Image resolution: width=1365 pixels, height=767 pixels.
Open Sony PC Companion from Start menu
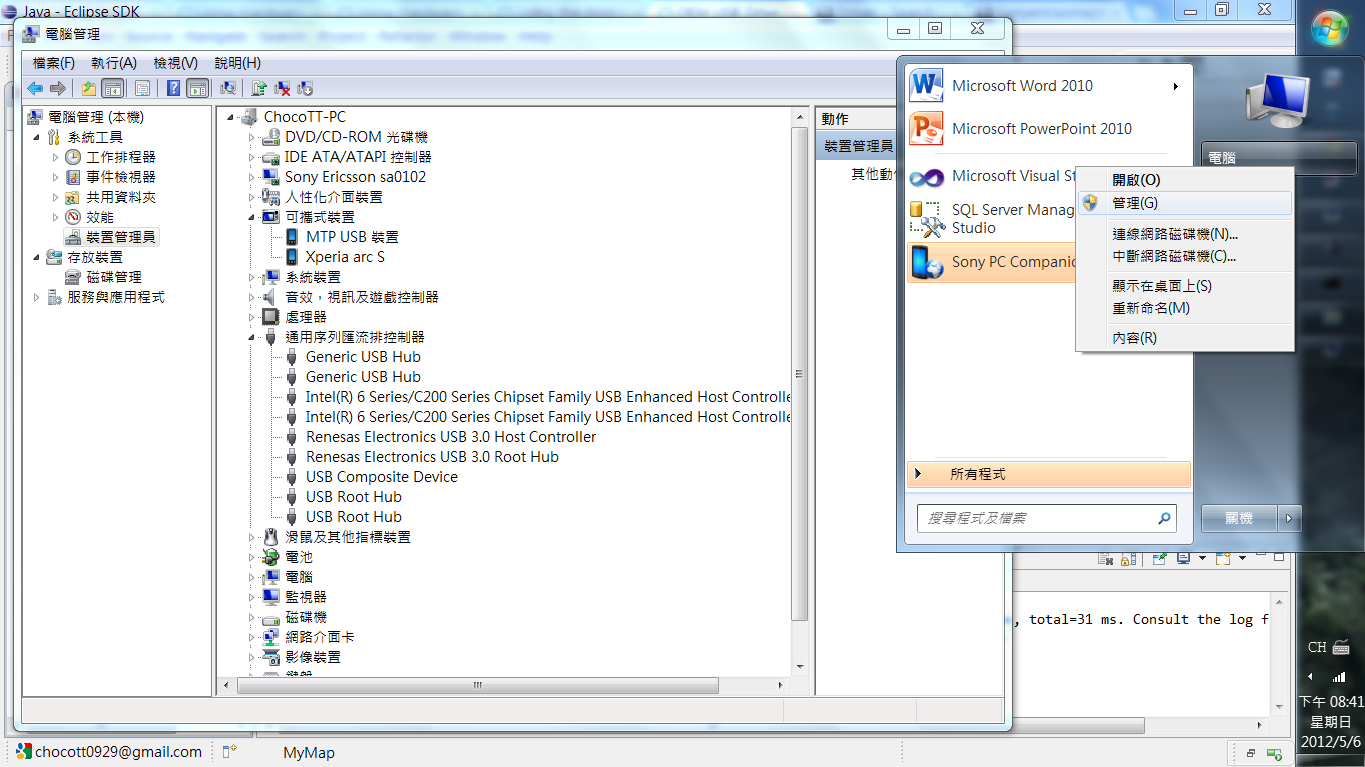coord(992,262)
